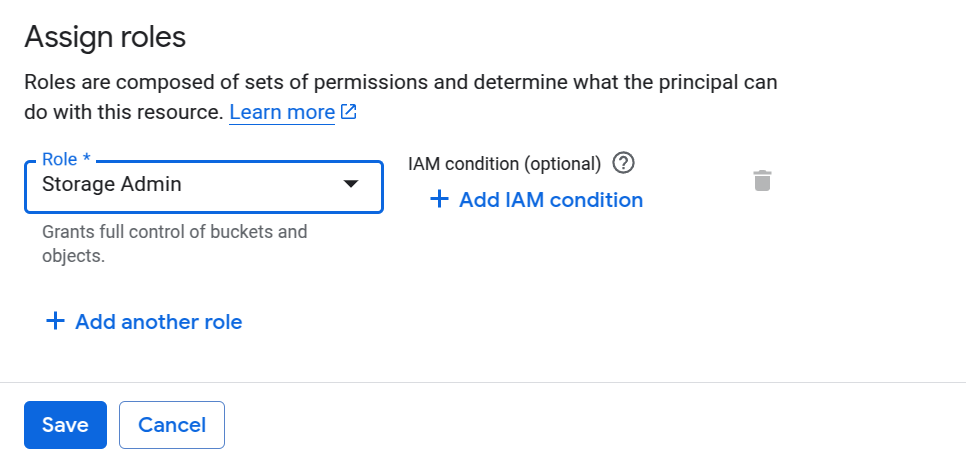Click the help icon beside IAM condition
Screen dimensions: 966x466
click(x=623, y=163)
